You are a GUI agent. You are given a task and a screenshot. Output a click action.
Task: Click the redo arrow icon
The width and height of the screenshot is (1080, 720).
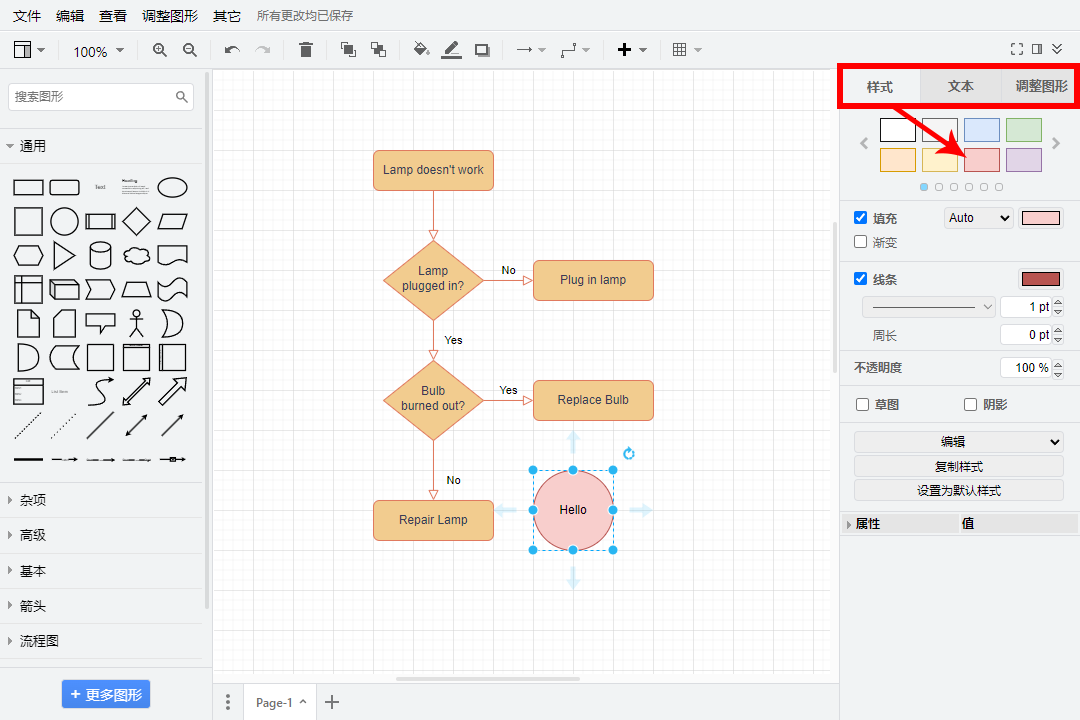click(x=262, y=50)
